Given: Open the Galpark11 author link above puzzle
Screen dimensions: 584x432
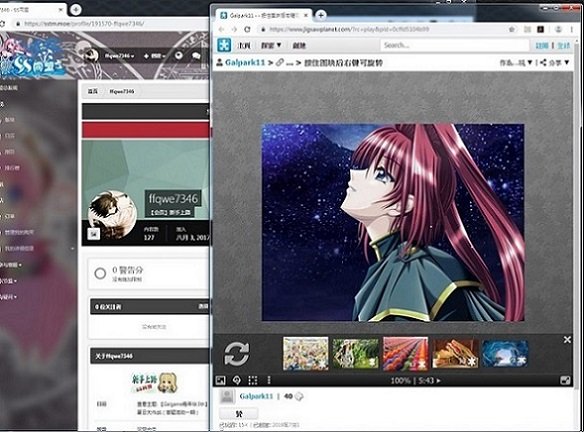Looking at the screenshot, I should coord(245,63).
